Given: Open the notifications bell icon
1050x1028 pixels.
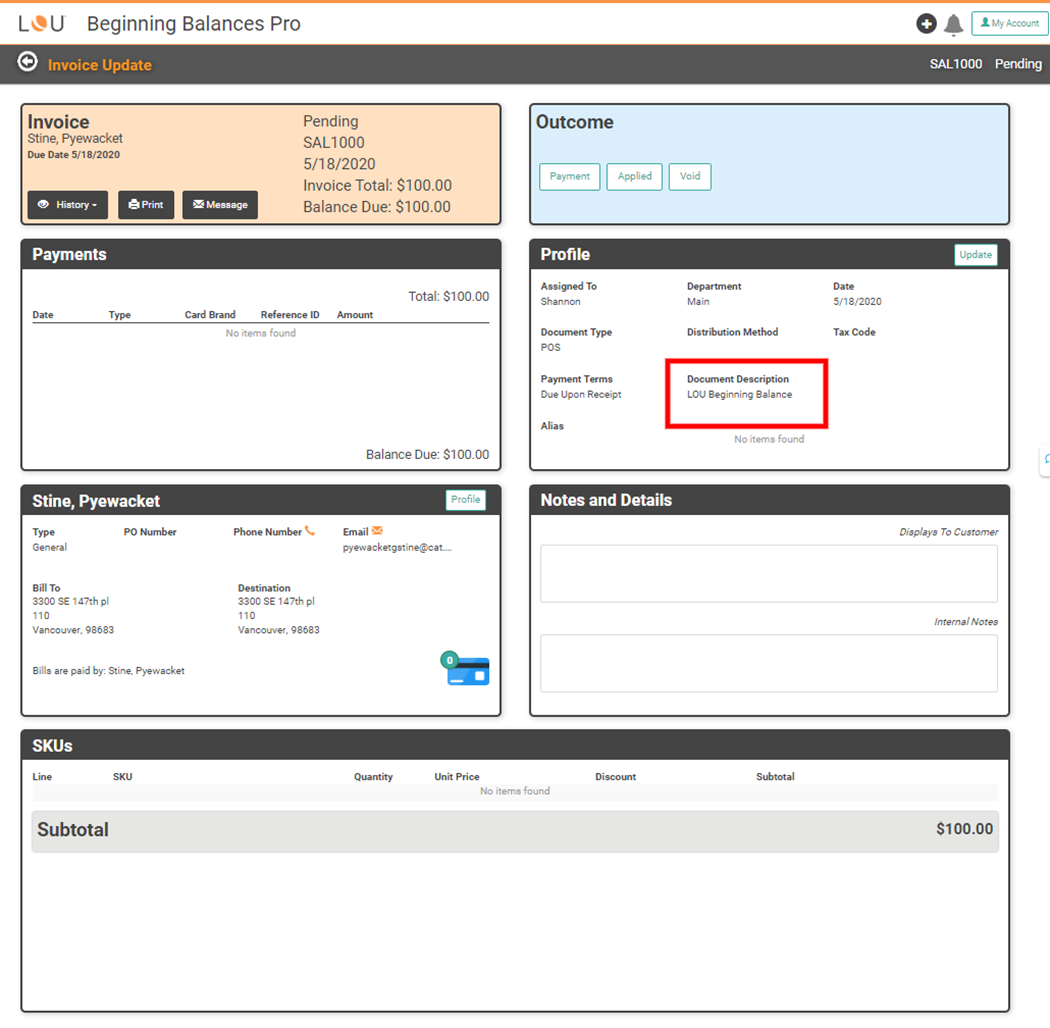Looking at the screenshot, I should (x=953, y=25).
